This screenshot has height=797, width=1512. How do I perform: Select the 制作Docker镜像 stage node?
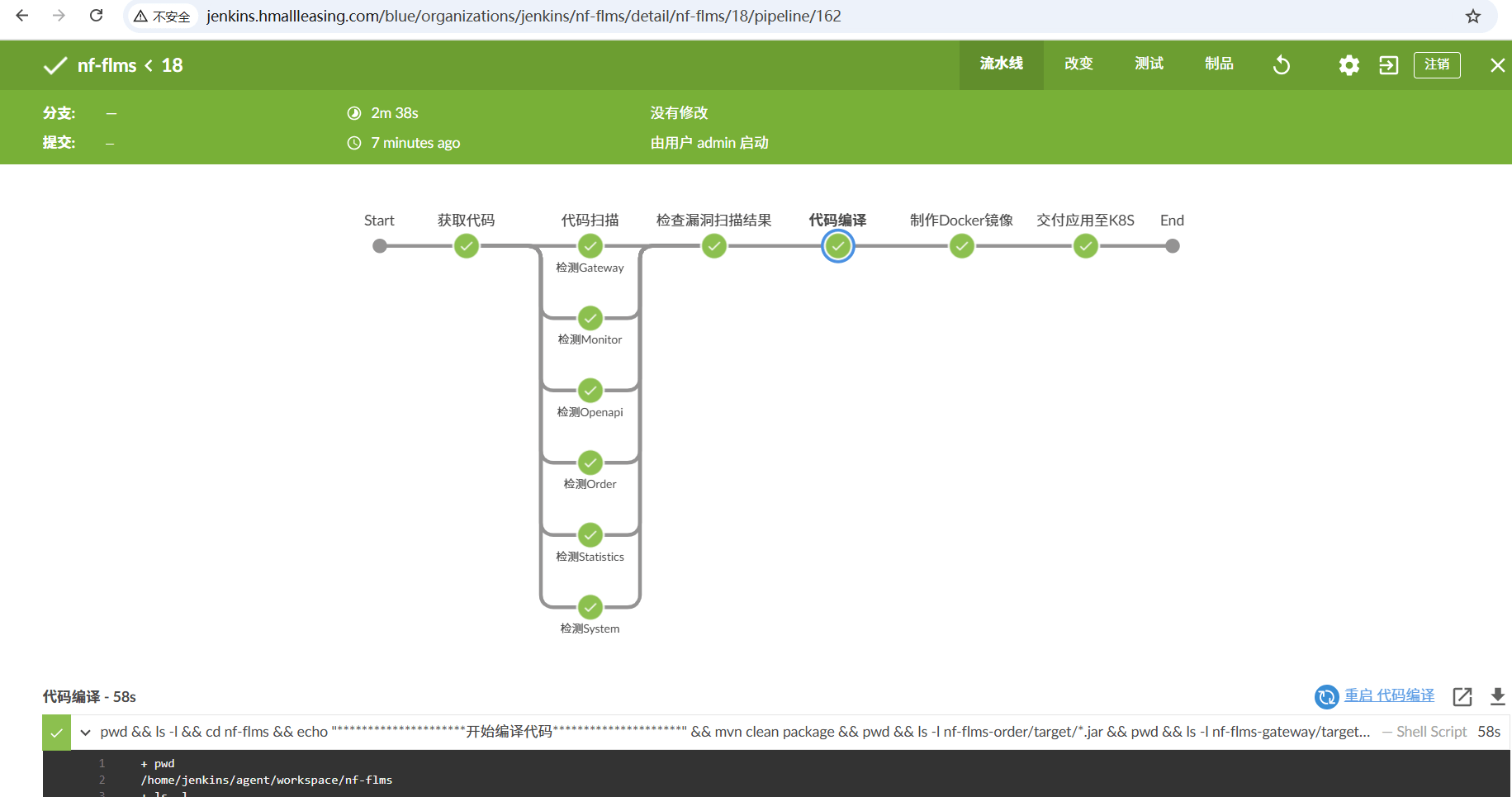[x=961, y=246]
